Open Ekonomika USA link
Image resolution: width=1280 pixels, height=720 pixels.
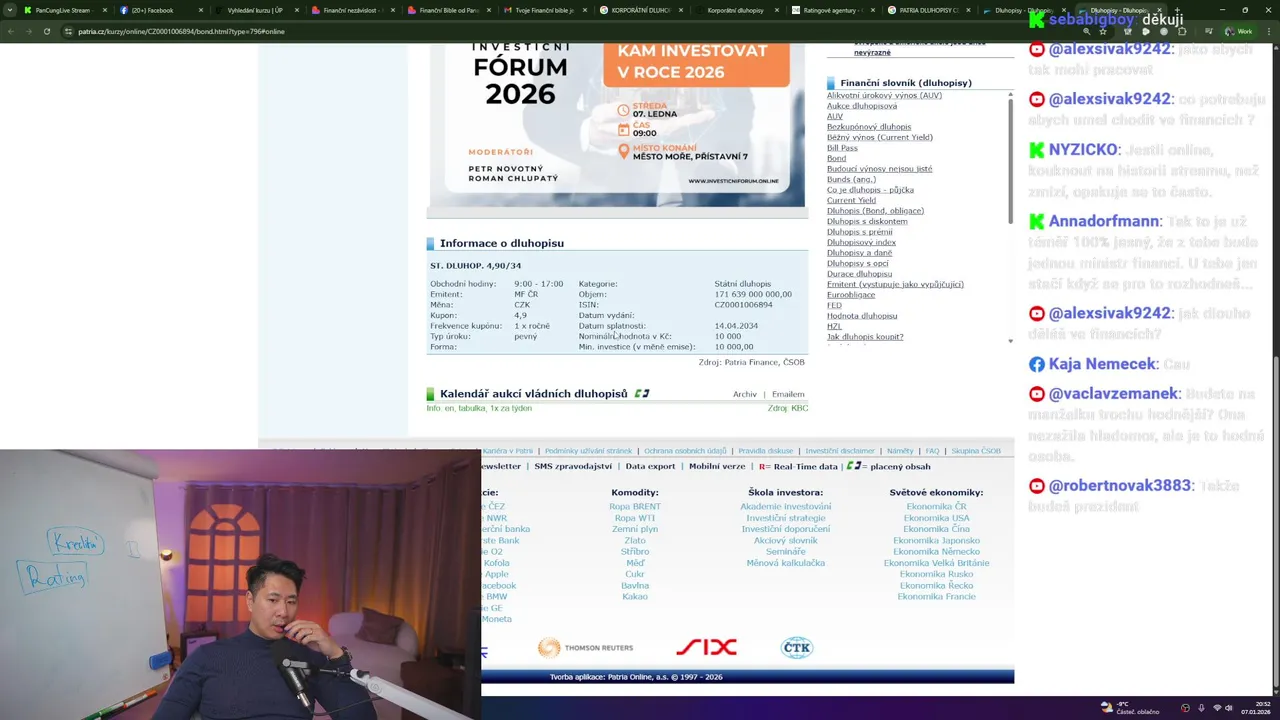tap(936, 518)
